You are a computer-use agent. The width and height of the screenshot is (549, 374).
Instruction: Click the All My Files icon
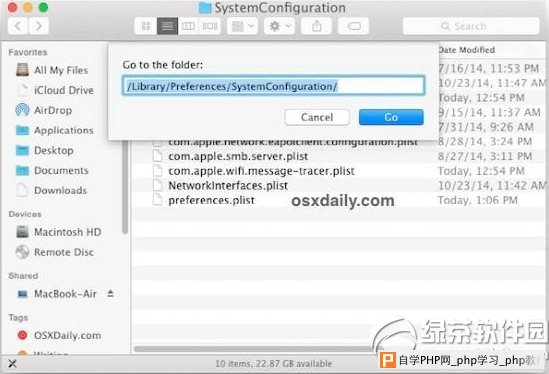click(22, 70)
